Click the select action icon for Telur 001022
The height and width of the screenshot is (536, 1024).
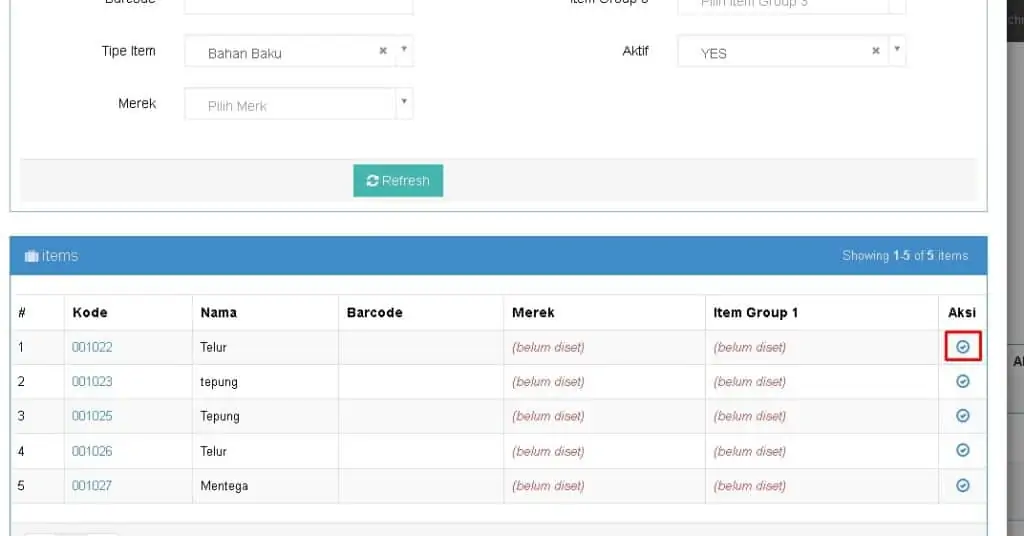click(x=962, y=347)
